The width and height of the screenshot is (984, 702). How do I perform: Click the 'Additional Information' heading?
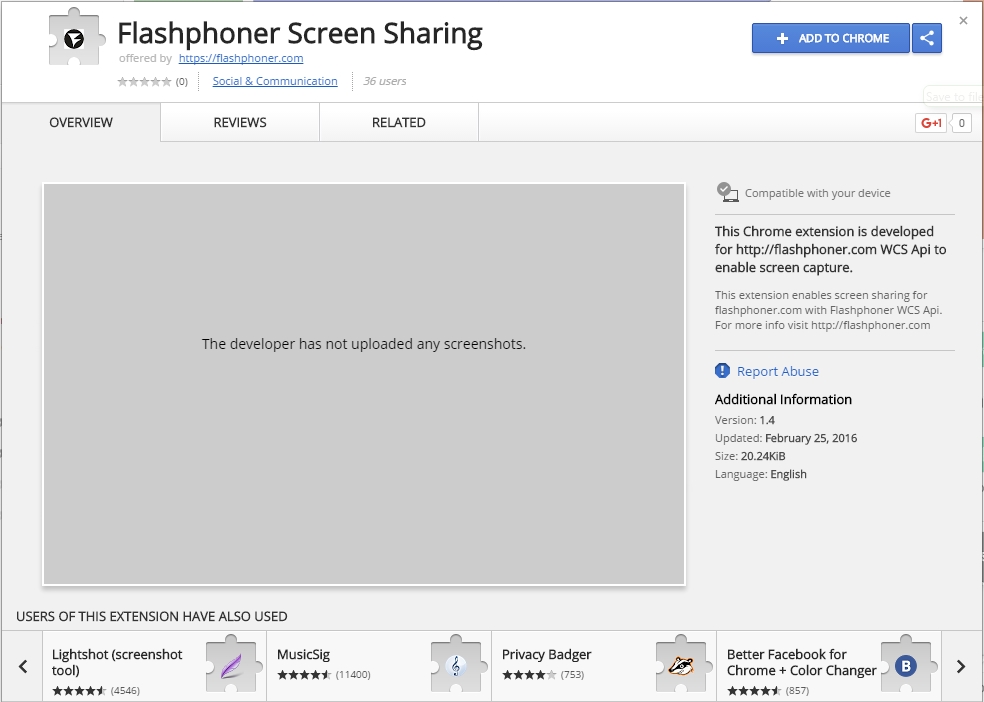click(x=783, y=400)
